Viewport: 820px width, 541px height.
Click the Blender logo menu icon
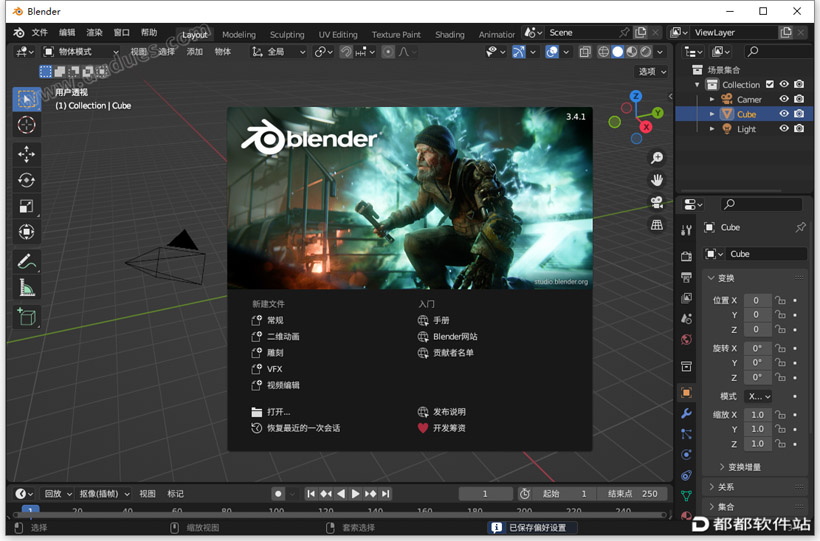tap(18, 32)
